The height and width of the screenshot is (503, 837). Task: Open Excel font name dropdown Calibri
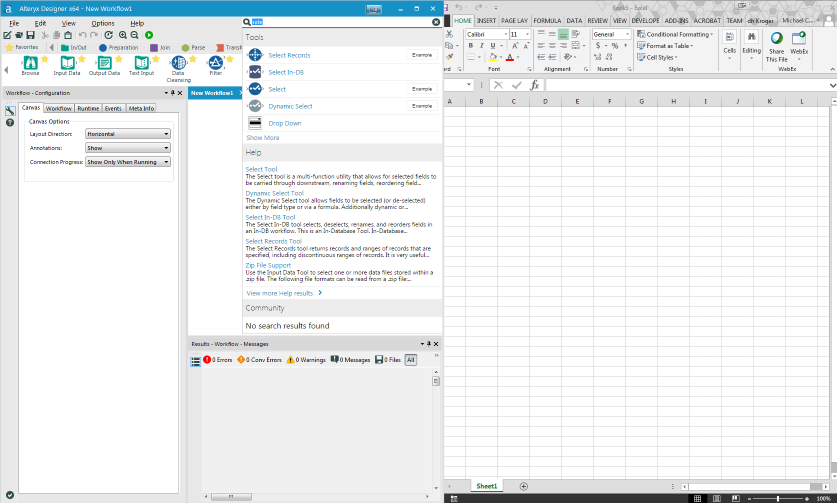click(x=505, y=34)
